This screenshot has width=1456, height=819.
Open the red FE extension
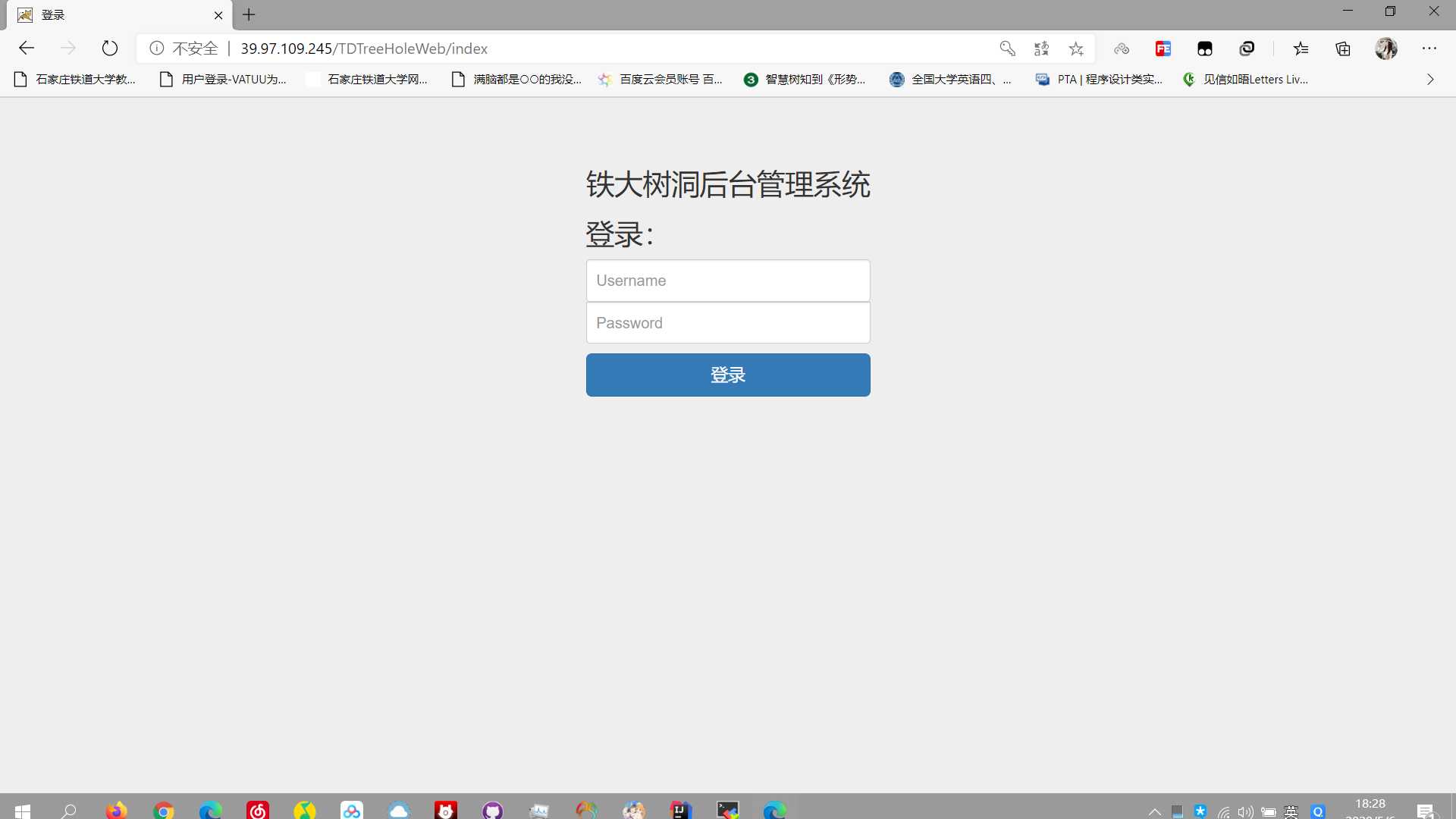[x=1163, y=49]
